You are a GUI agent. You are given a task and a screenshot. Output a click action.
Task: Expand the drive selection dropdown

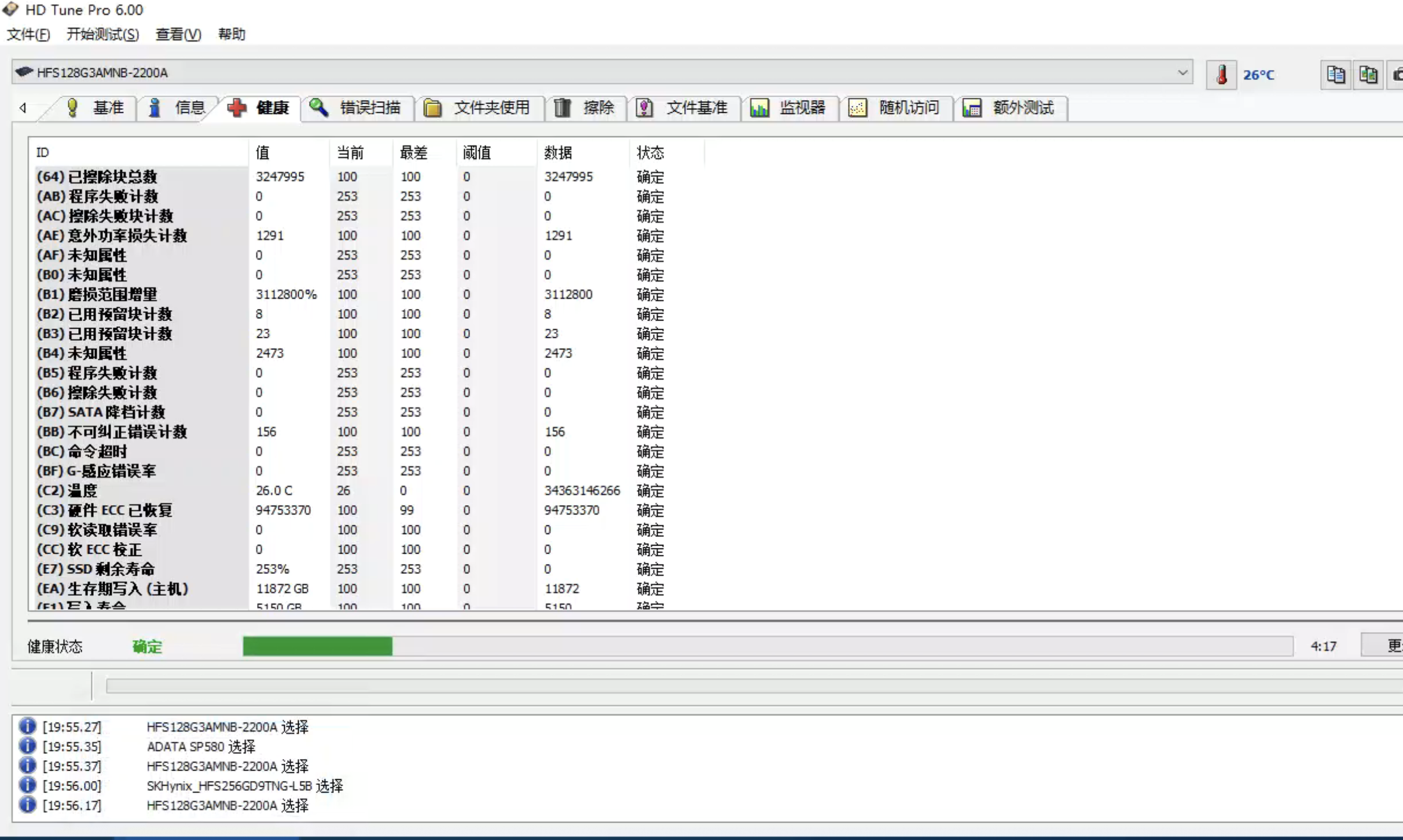pyautogui.click(x=1182, y=73)
